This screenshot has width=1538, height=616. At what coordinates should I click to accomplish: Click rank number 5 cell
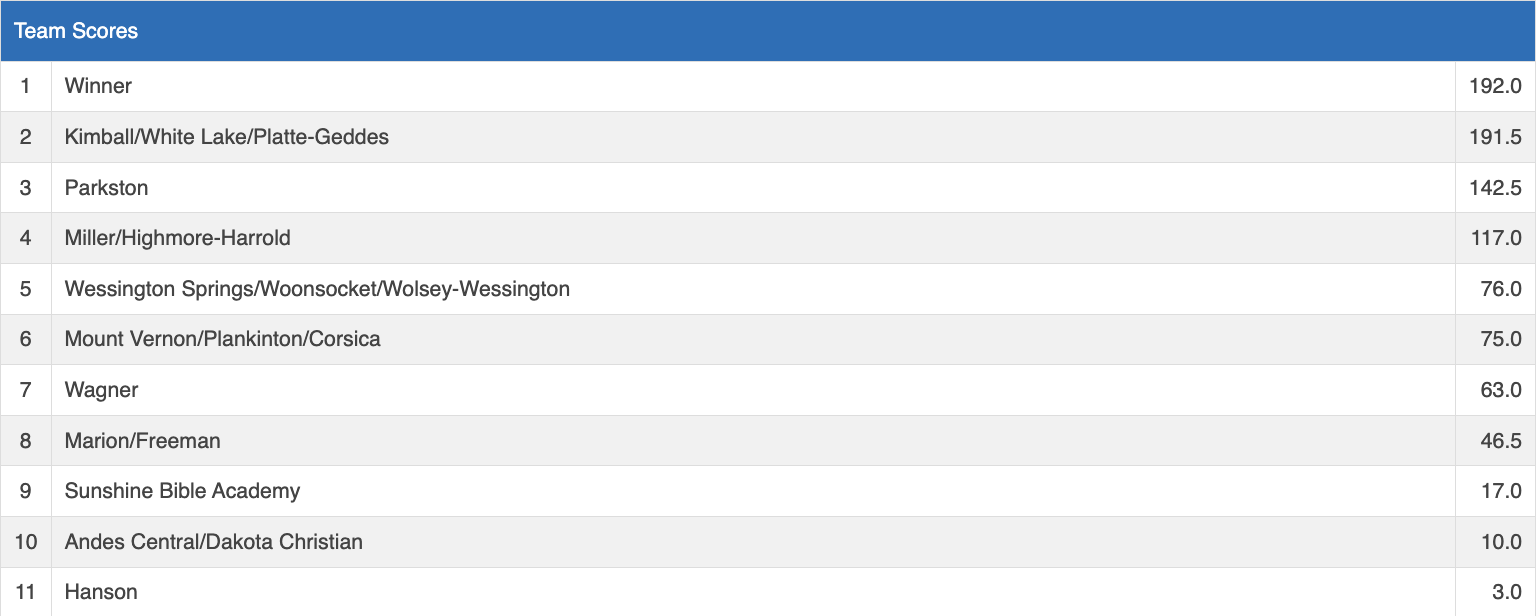[x=25, y=289]
